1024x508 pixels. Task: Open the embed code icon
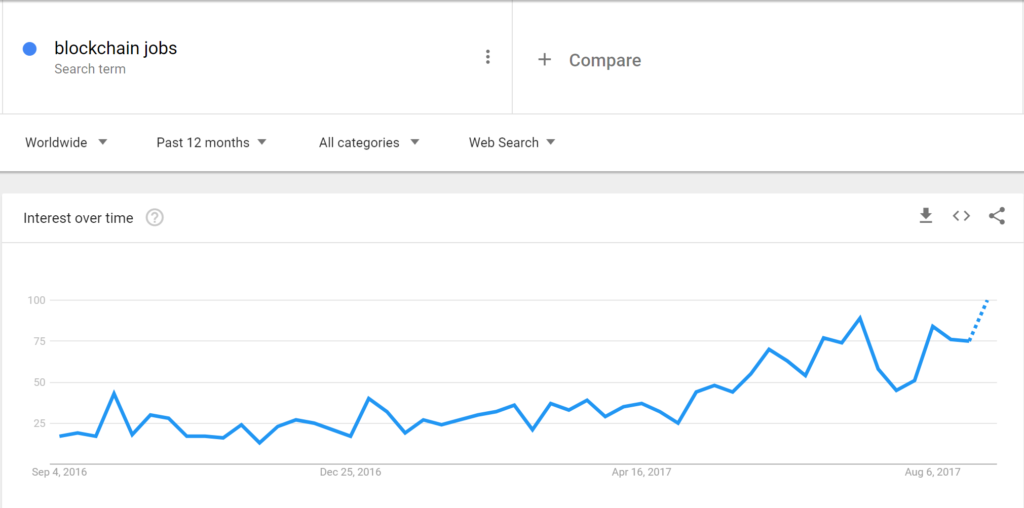click(961, 216)
